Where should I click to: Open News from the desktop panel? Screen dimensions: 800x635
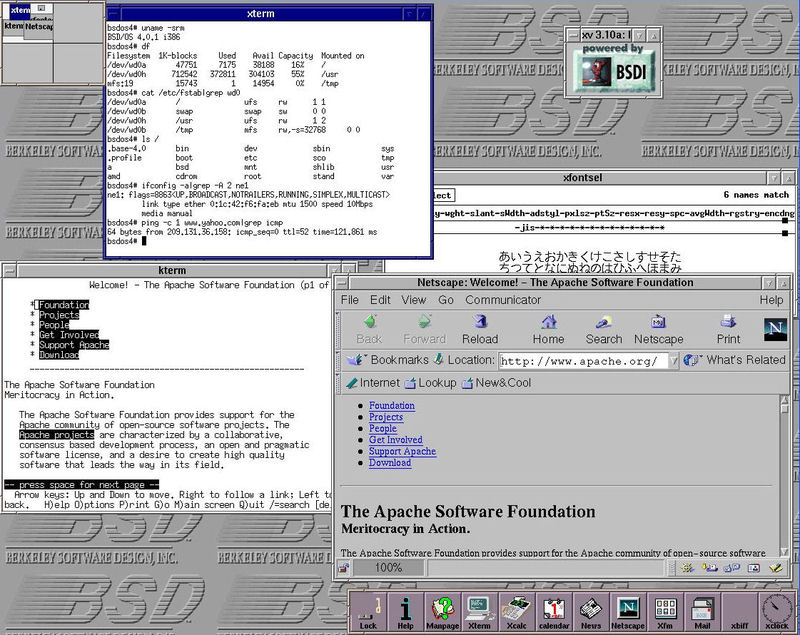tap(591, 612)
